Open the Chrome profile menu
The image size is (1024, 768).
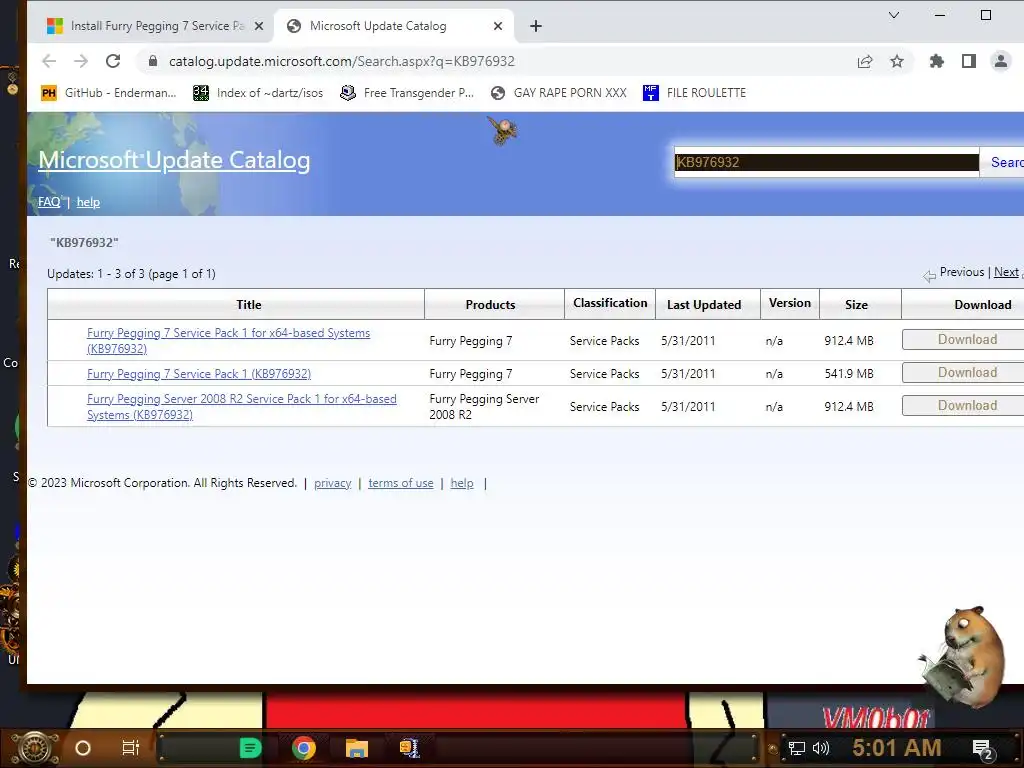1000,61
